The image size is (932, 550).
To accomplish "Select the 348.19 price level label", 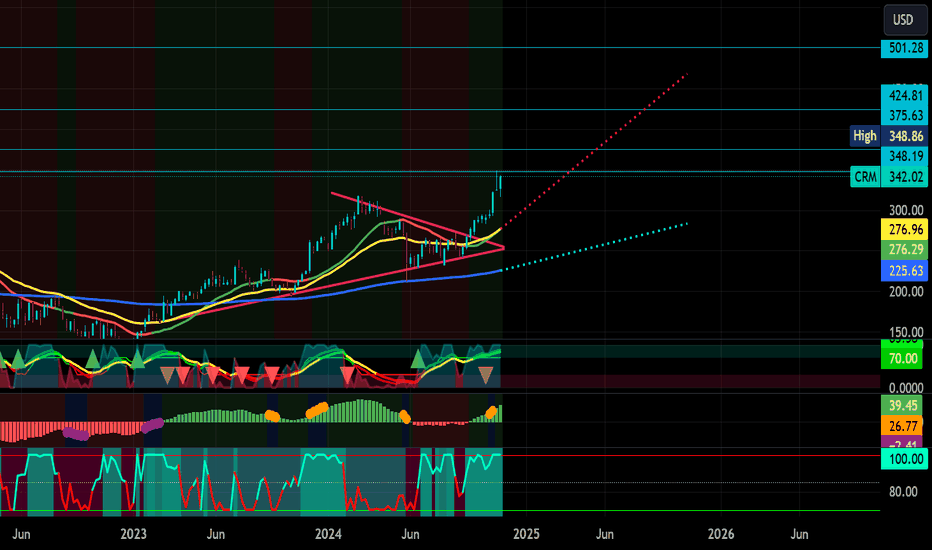I will [904, 156].
